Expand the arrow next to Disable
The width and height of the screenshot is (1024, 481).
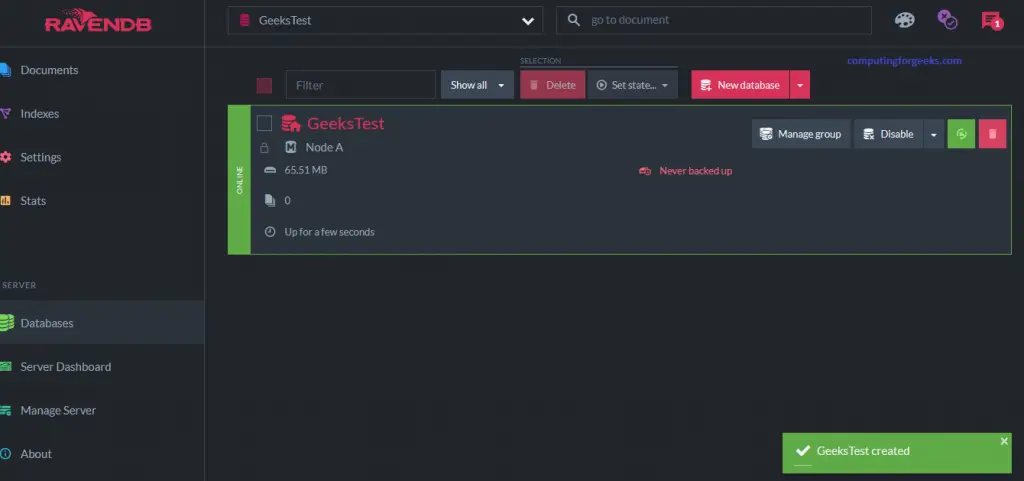pyautogui.click(x=934, y=134)
